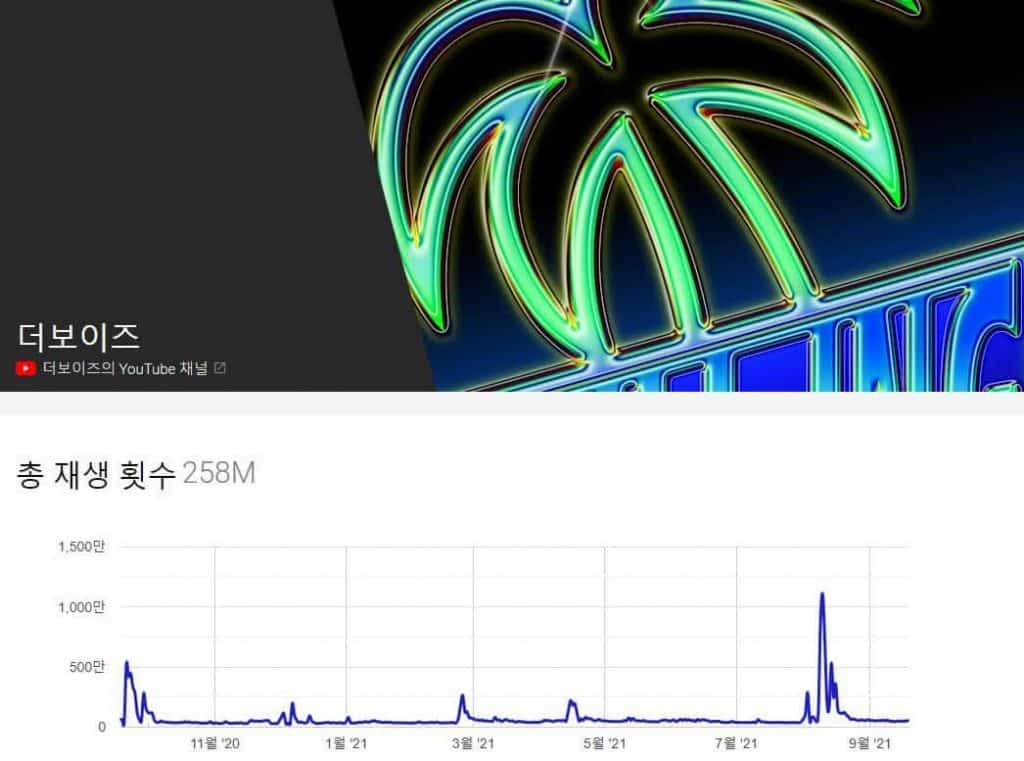Open the 더보이즈의 YouTube 채널 link
The image size is (1024, 761).
pyautogui.click(x=124, y=368)
